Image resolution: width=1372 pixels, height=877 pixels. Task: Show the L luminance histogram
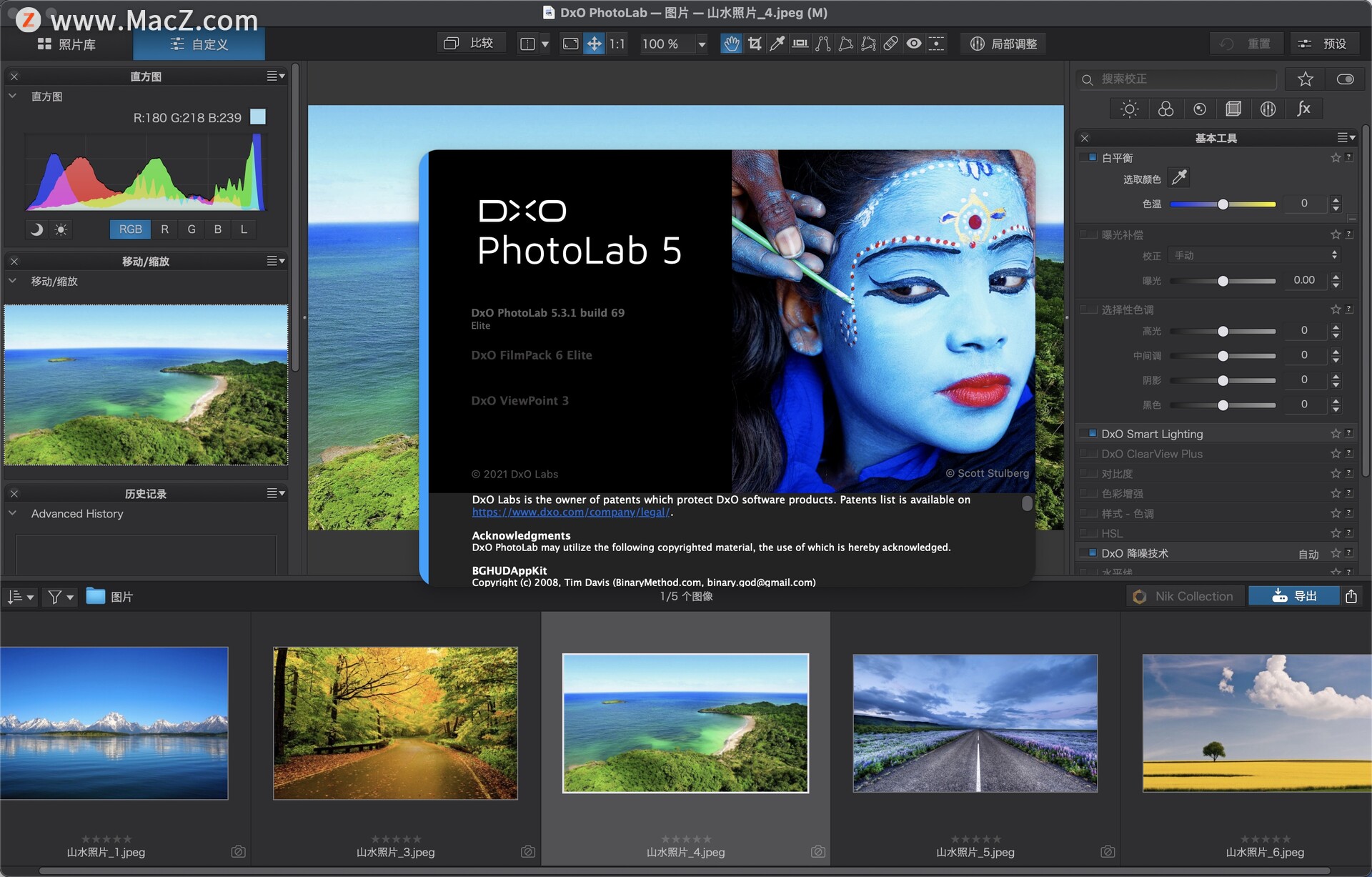pos(244,229)
